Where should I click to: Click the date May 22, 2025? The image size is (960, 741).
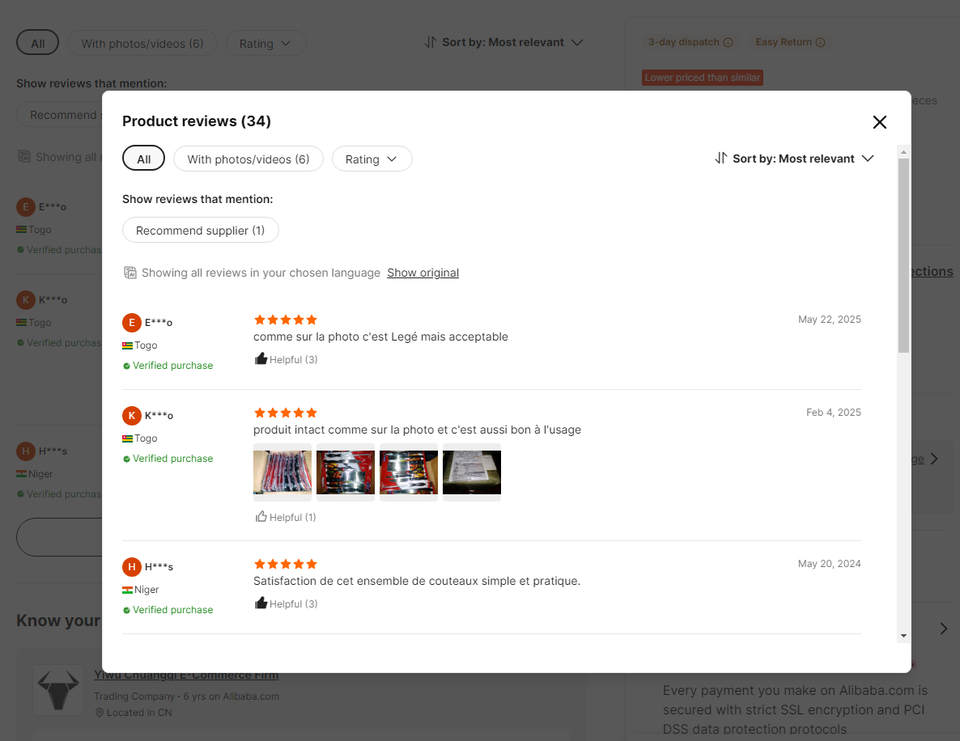point(829,319)
